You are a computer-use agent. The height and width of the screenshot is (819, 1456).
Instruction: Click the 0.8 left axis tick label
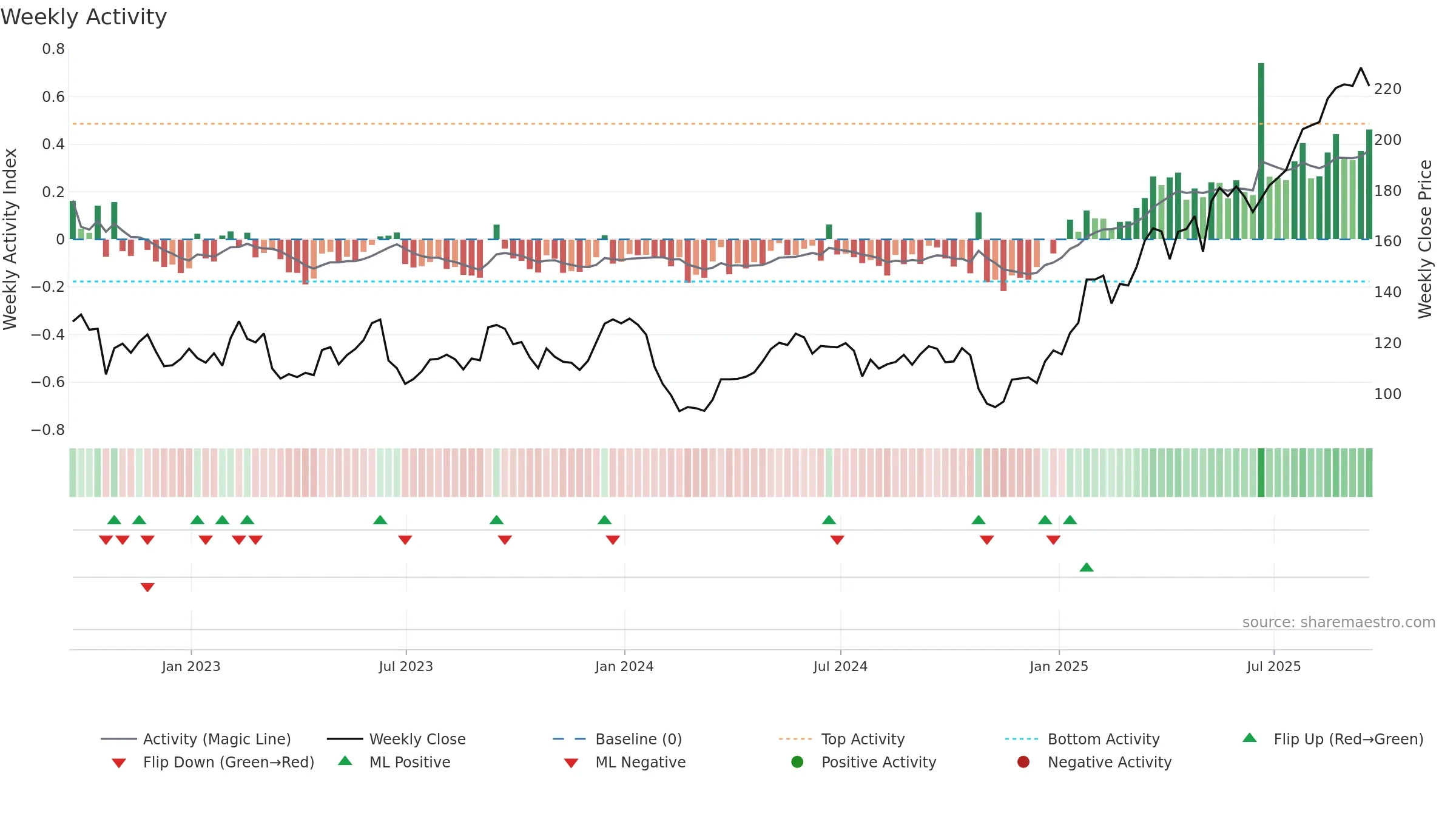pyautogui.click(x=53, y=49)
